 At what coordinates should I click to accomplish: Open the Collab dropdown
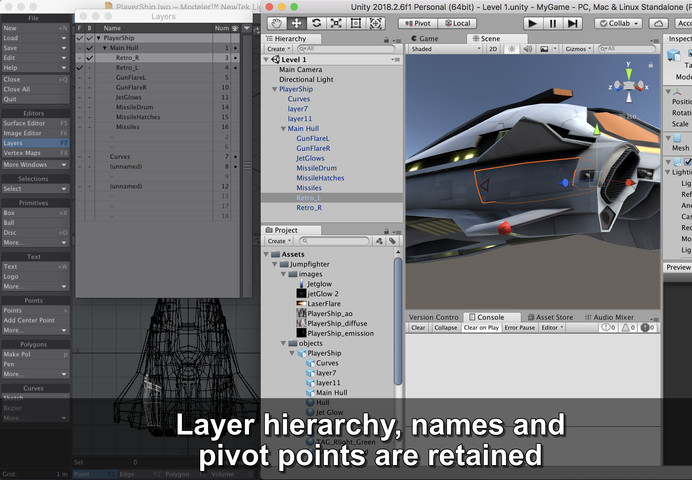click(x=620, y=23)
